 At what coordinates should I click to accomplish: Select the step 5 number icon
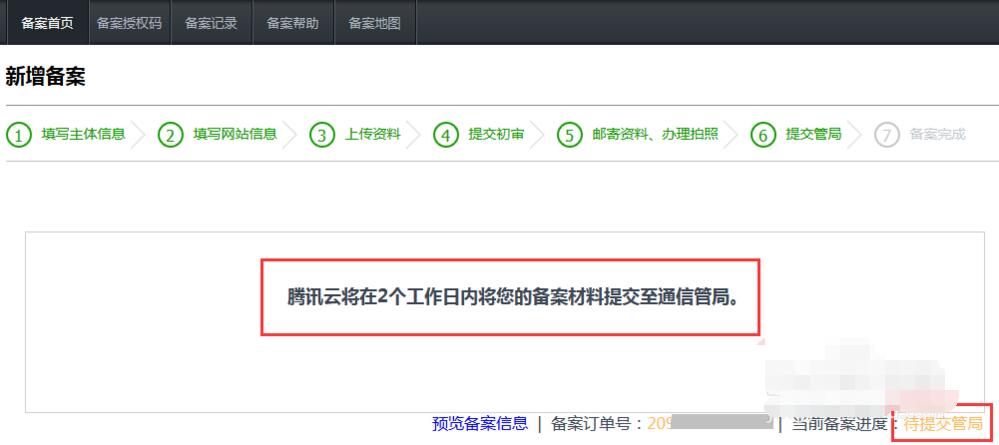click(x=569, y=135)
